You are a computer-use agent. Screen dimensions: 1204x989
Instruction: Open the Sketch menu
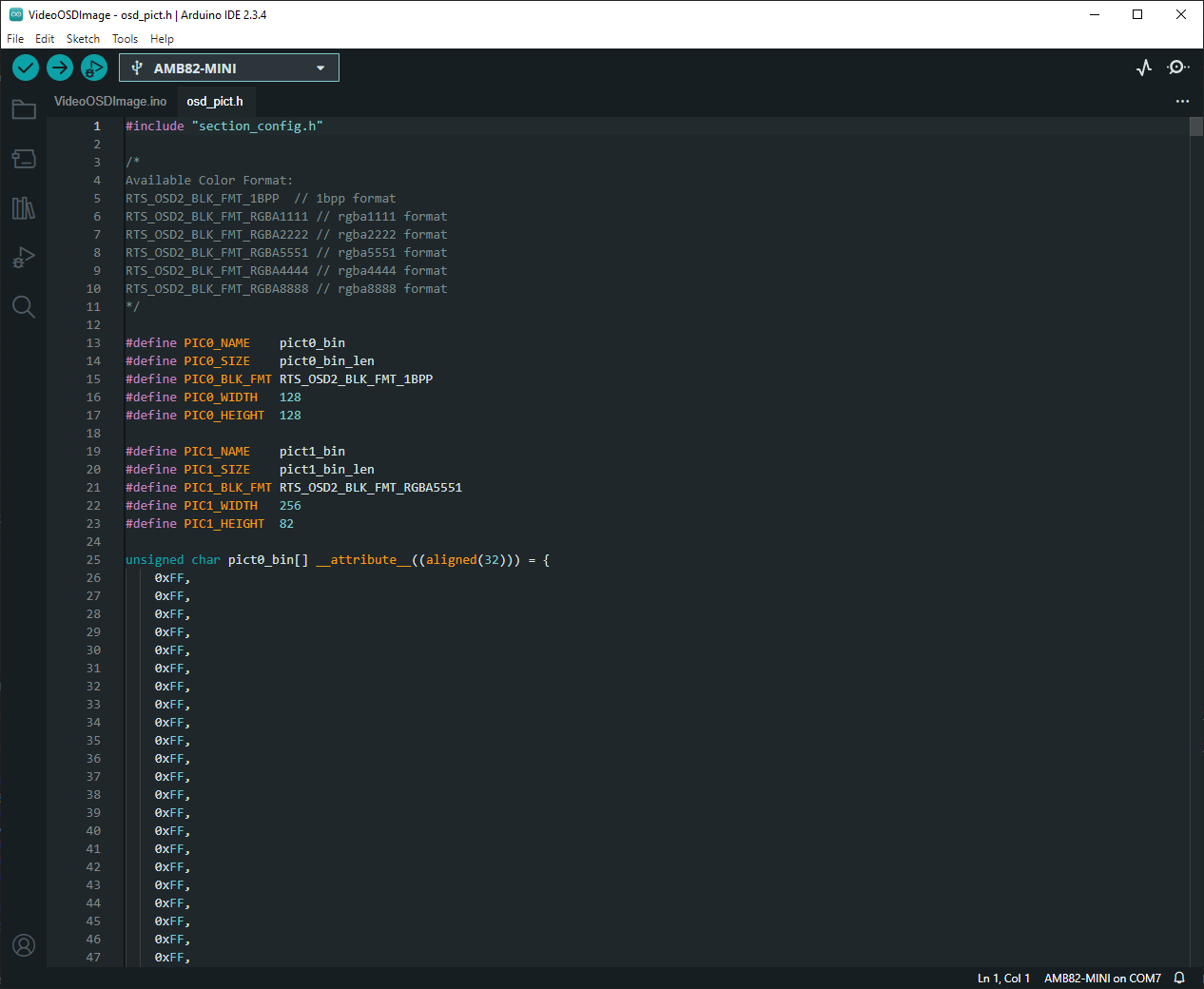click(x=83, y=39)
